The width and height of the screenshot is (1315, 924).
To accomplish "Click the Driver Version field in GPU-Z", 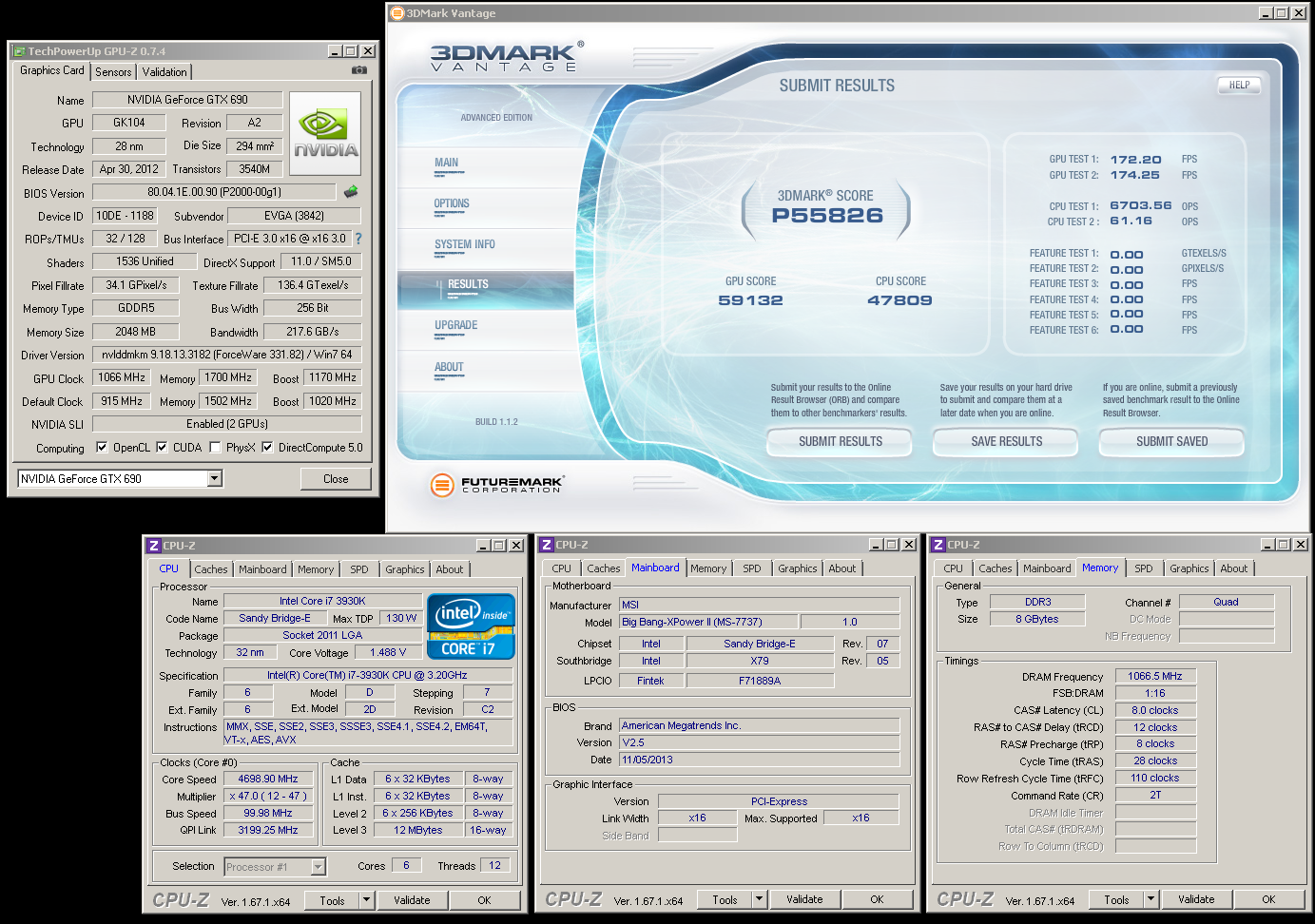I will (x=227, y=355).
